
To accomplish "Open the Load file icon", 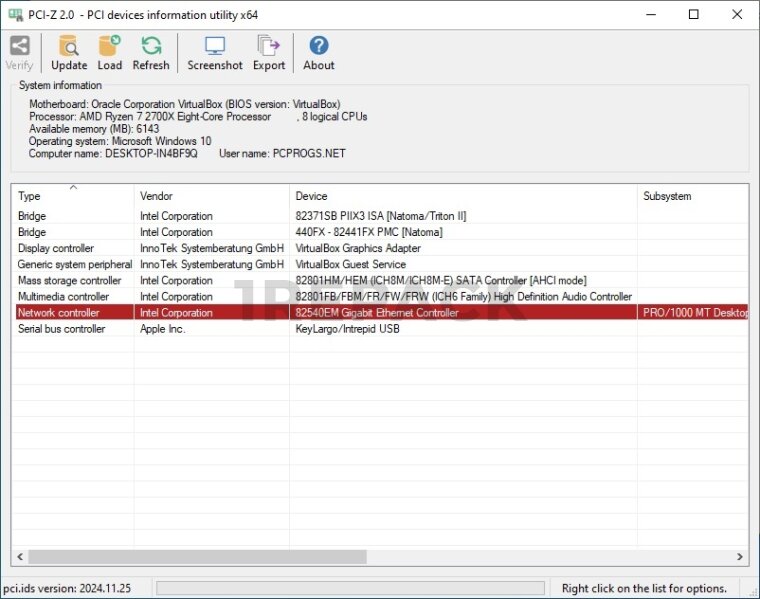I will point(109,47).
